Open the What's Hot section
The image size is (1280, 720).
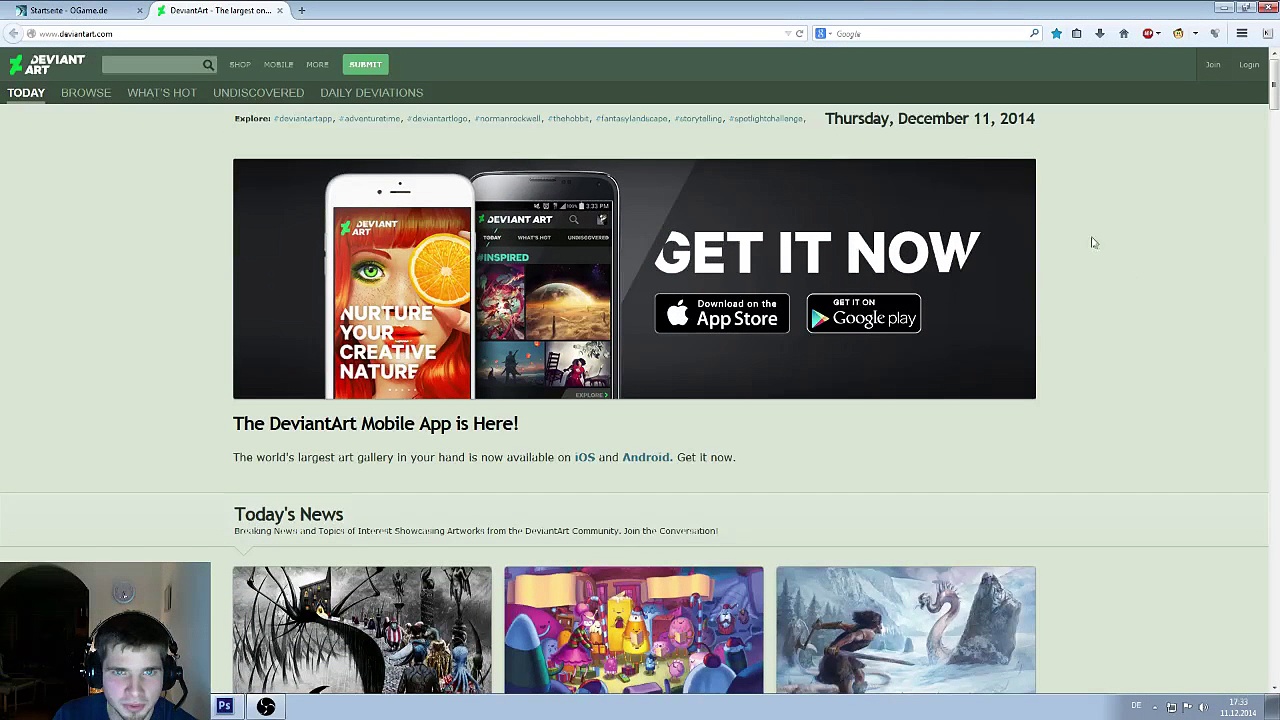(x=161, y=93)
